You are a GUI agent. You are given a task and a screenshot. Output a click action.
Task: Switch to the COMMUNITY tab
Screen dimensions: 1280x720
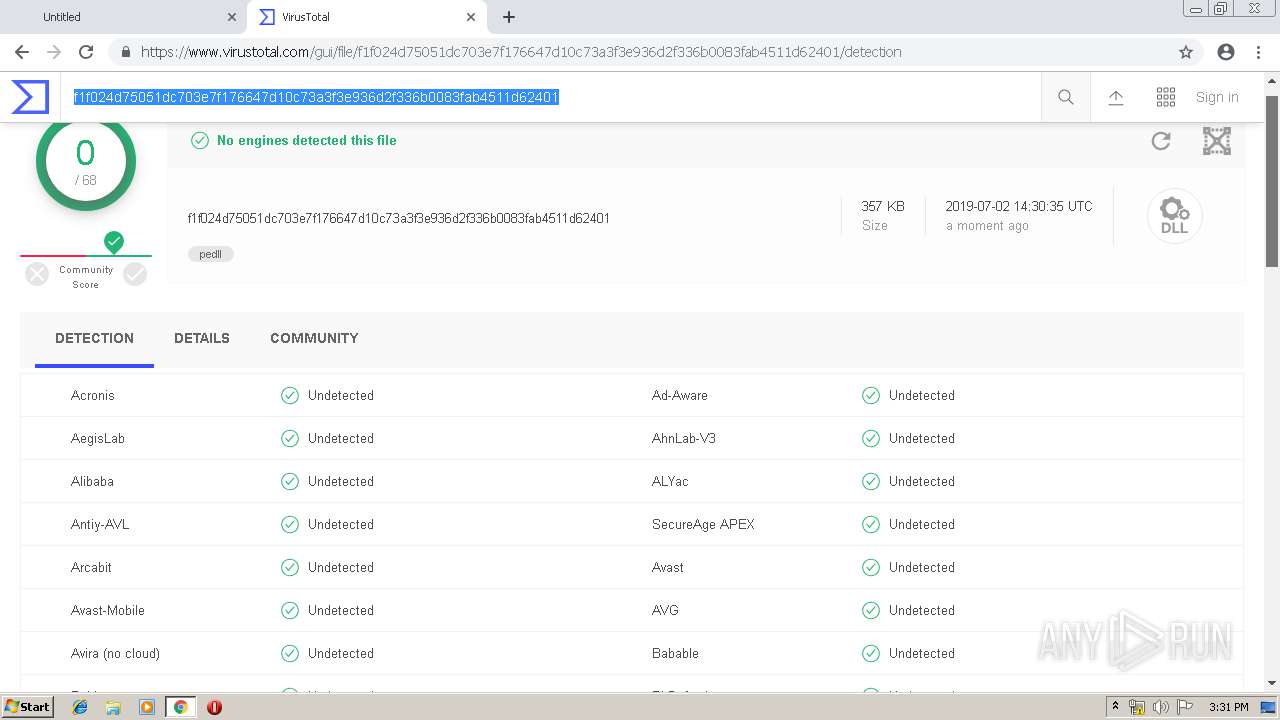314,338
